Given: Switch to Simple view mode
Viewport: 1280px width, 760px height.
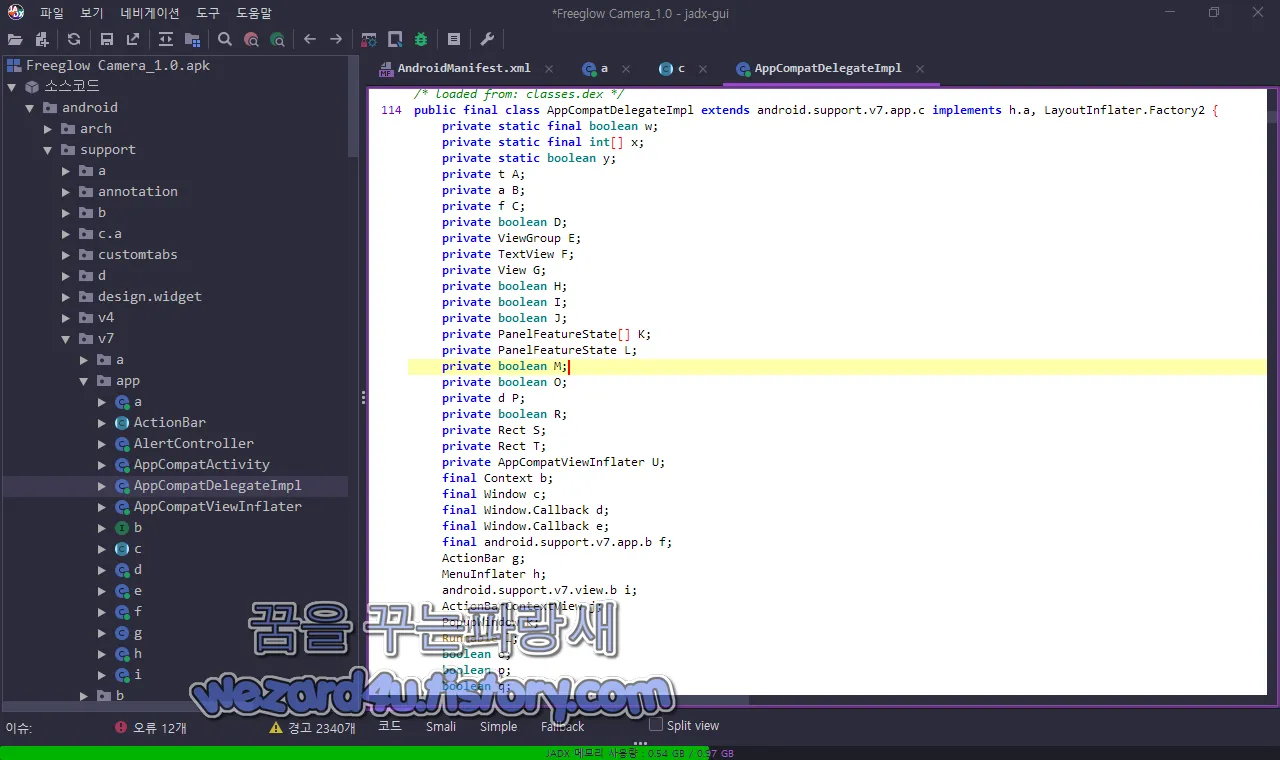Looking at the screenshot, I should tap(498, 727).
